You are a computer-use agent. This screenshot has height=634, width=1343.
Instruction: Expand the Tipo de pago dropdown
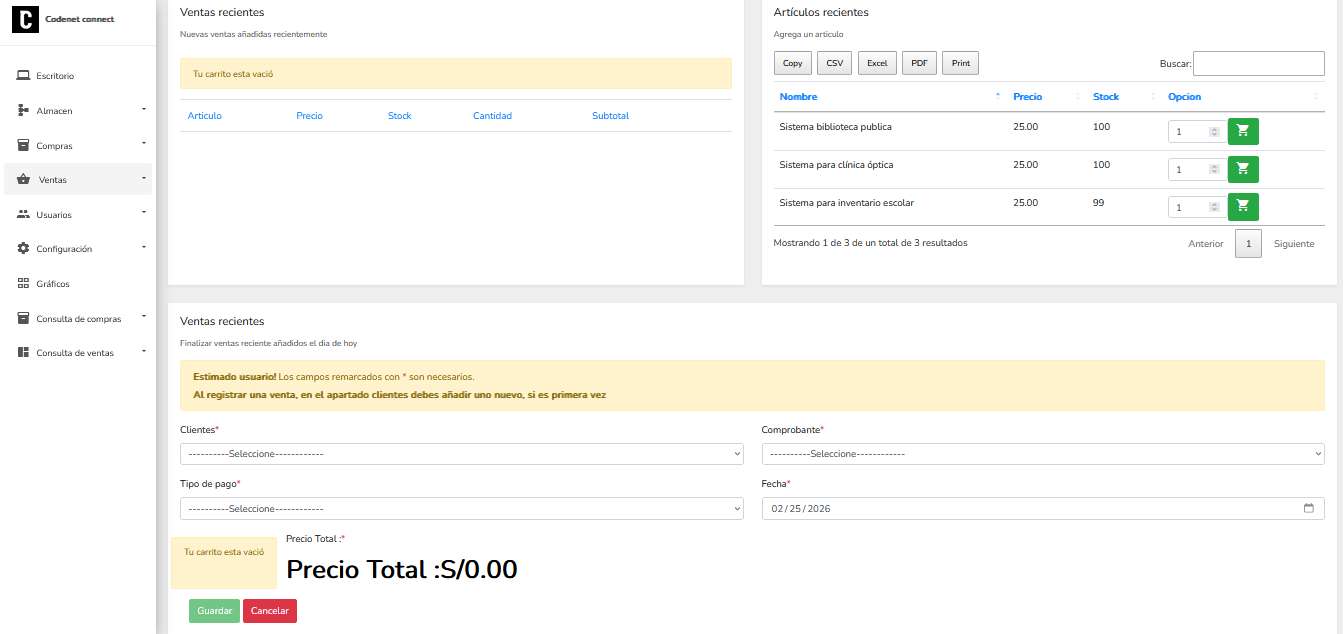[x=461, y=509]
